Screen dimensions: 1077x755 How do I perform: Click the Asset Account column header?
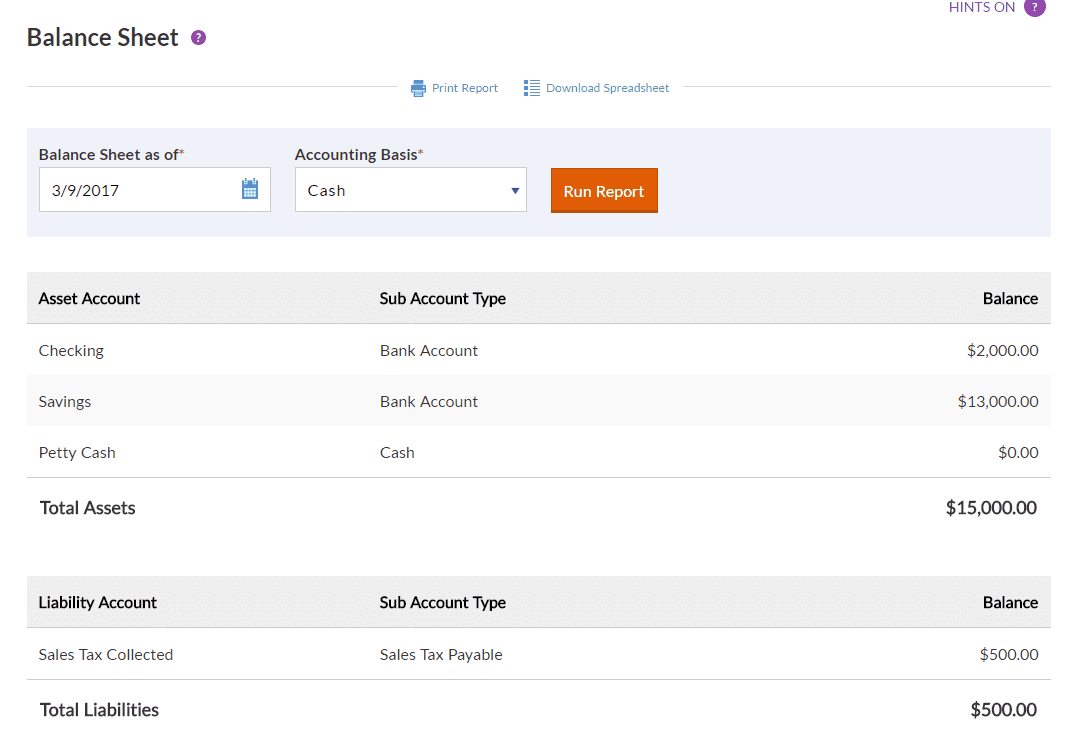(89, 299)
